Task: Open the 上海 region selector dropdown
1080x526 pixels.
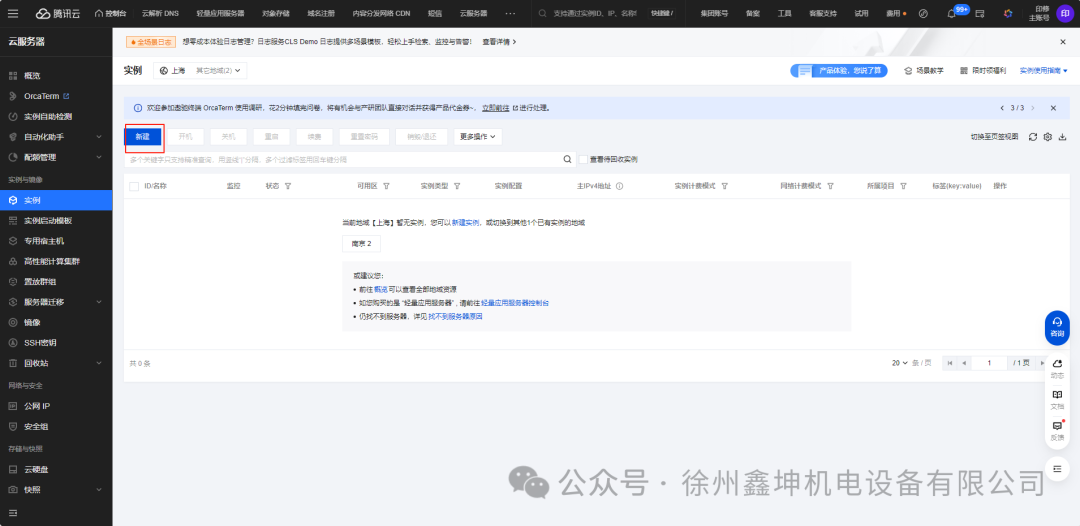Action: tap(200, 70)
